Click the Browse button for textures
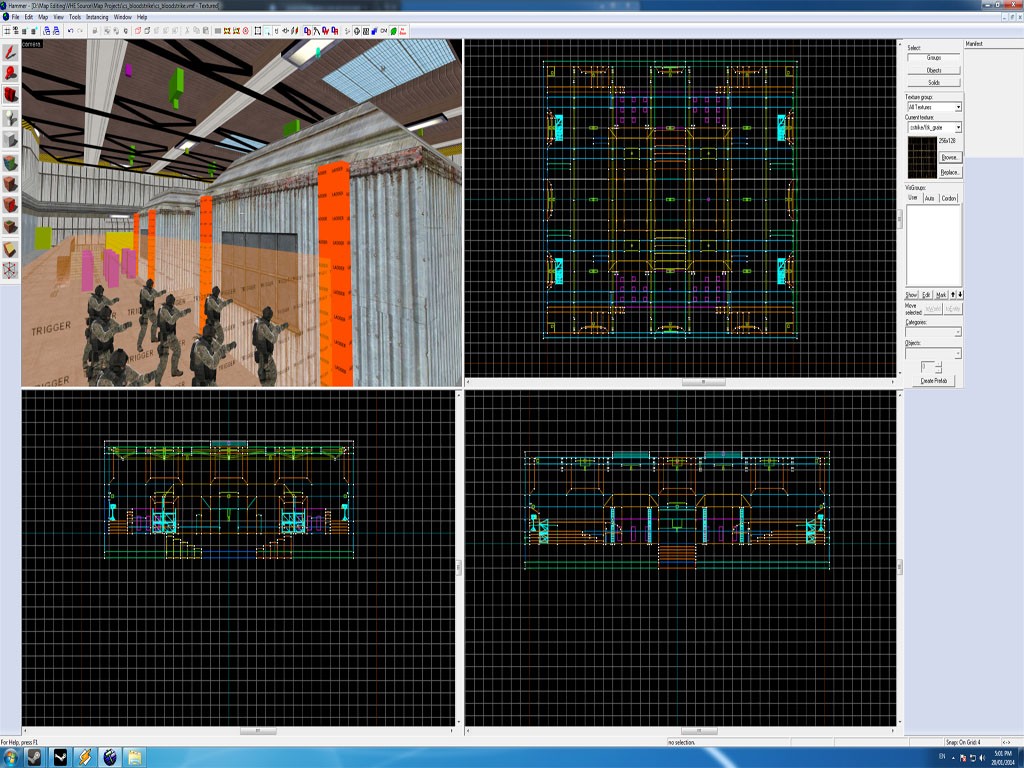The image size is (1024, 768). tap(951, 157)
